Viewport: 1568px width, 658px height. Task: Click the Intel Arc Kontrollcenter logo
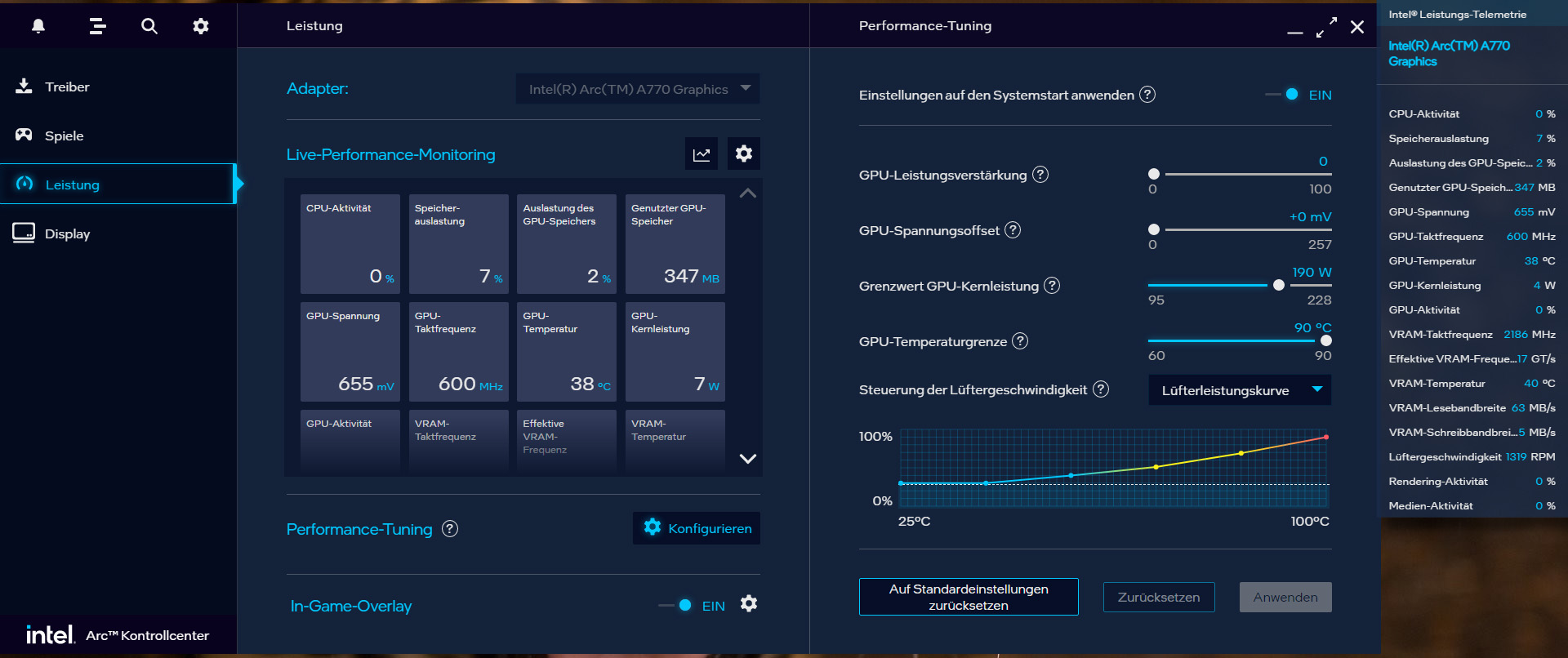118,635
